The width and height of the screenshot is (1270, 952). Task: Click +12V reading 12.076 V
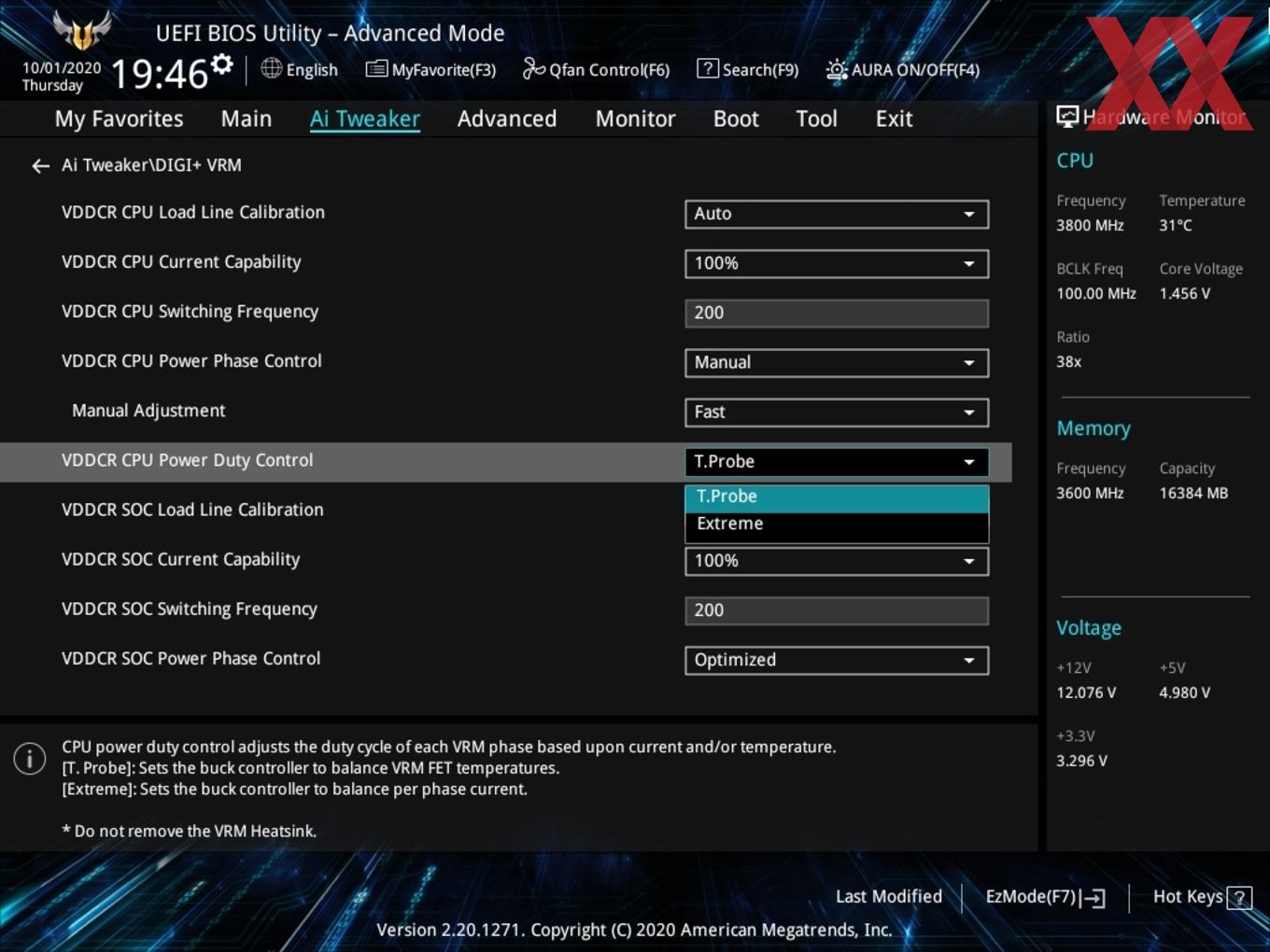[x=1086, y=693]
